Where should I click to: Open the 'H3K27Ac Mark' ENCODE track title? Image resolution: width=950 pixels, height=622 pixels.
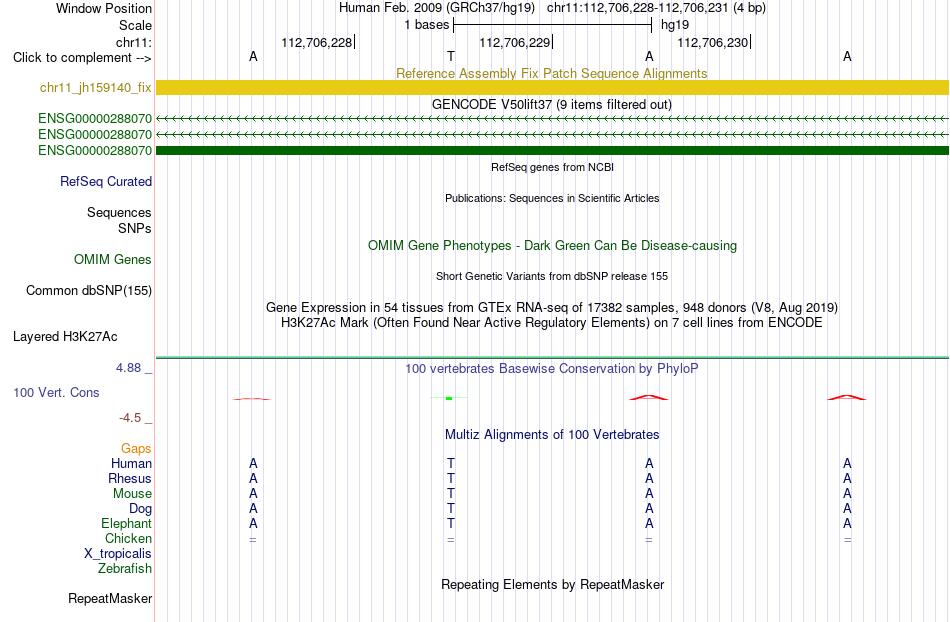pos(552,322)
